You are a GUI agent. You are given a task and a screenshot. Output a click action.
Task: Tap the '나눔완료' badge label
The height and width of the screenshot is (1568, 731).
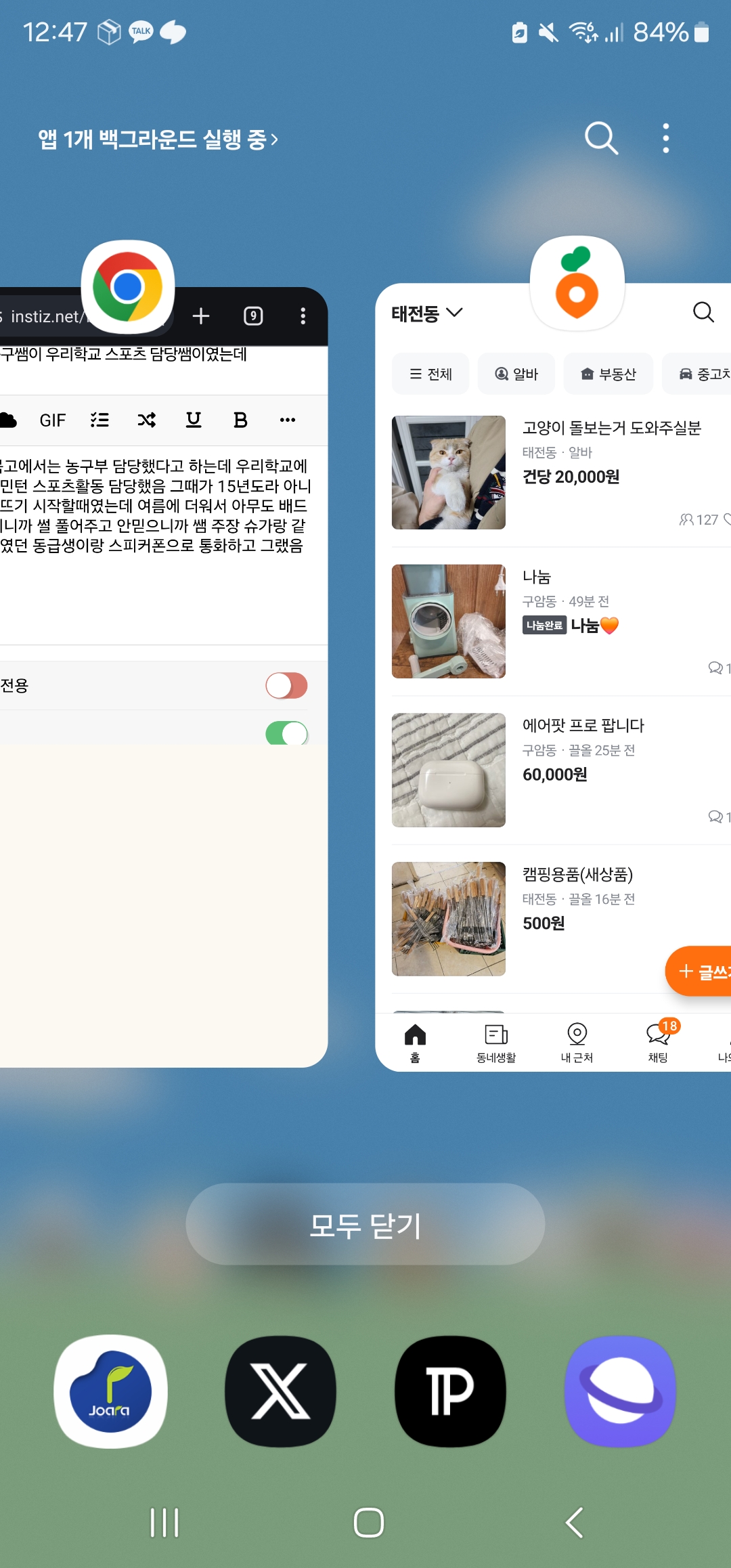pos(544,626)
